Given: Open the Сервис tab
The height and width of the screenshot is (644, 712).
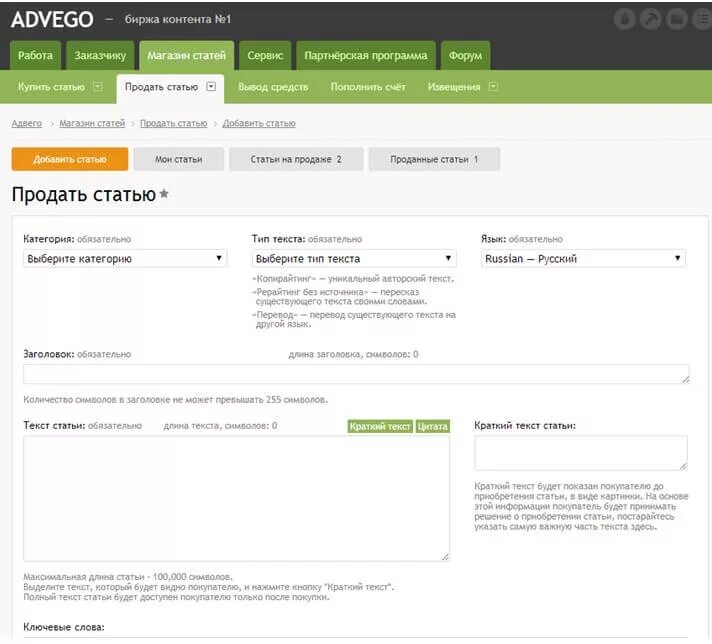Looking at the screenshot, I should click(x=265, y=55).
